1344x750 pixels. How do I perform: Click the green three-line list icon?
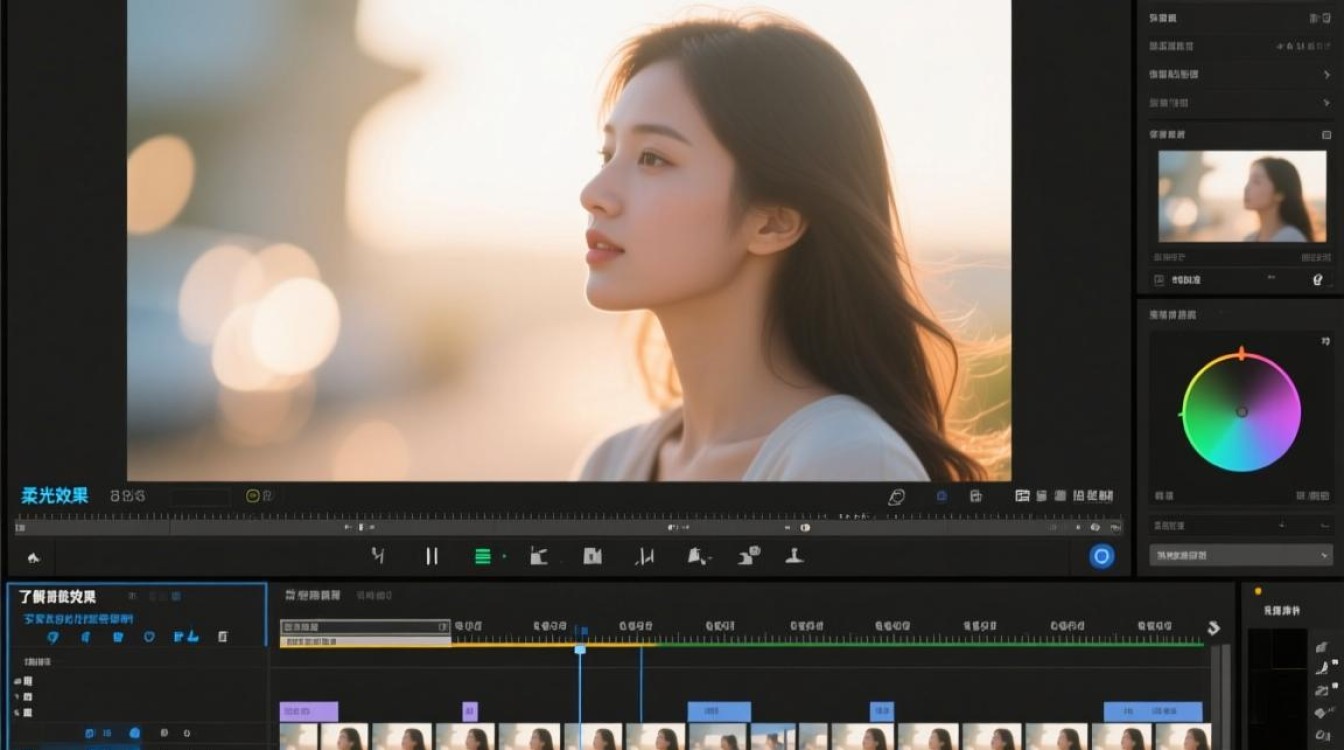tap(483, 556)
